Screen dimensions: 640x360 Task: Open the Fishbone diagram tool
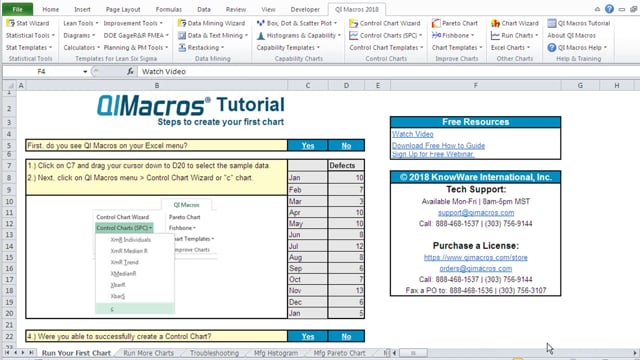pos(453,36)
